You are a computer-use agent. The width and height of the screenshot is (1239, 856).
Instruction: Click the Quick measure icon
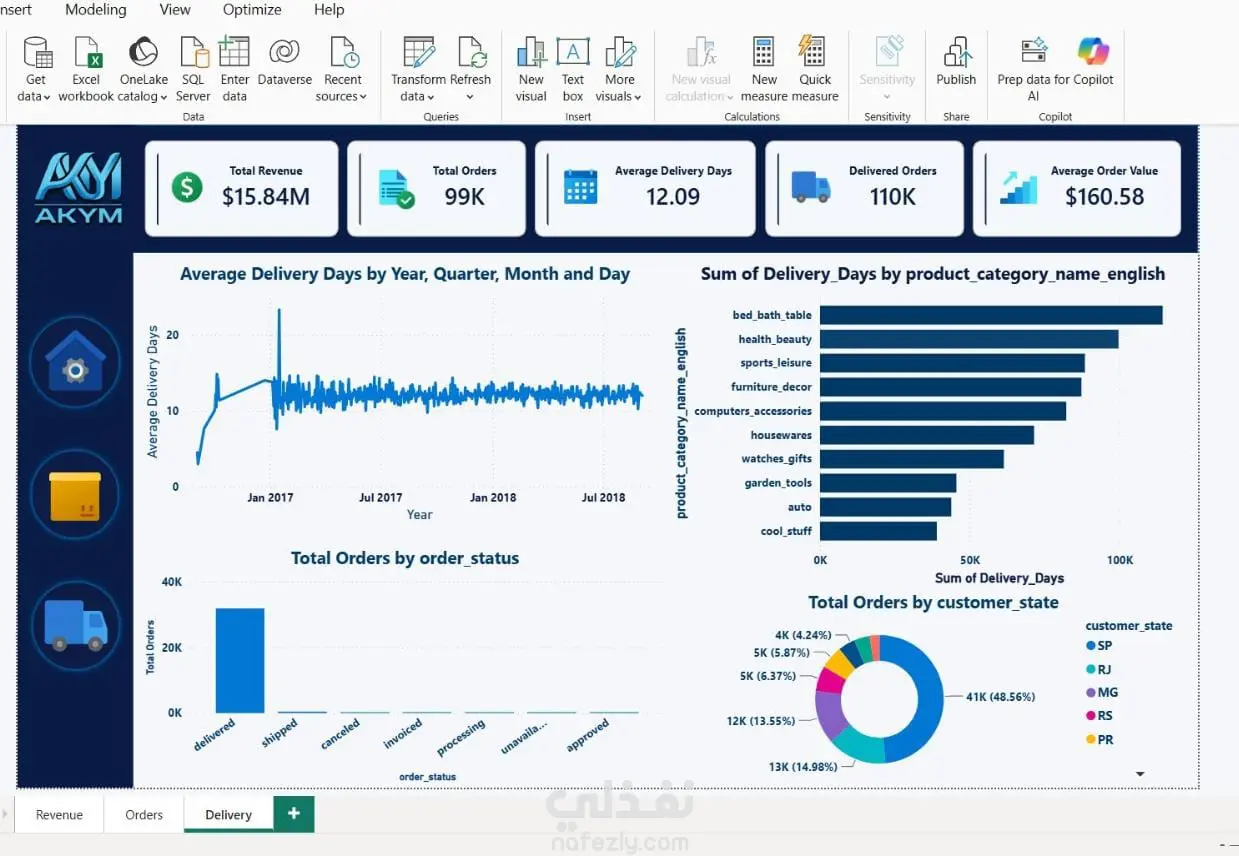(x=815, y=51)
